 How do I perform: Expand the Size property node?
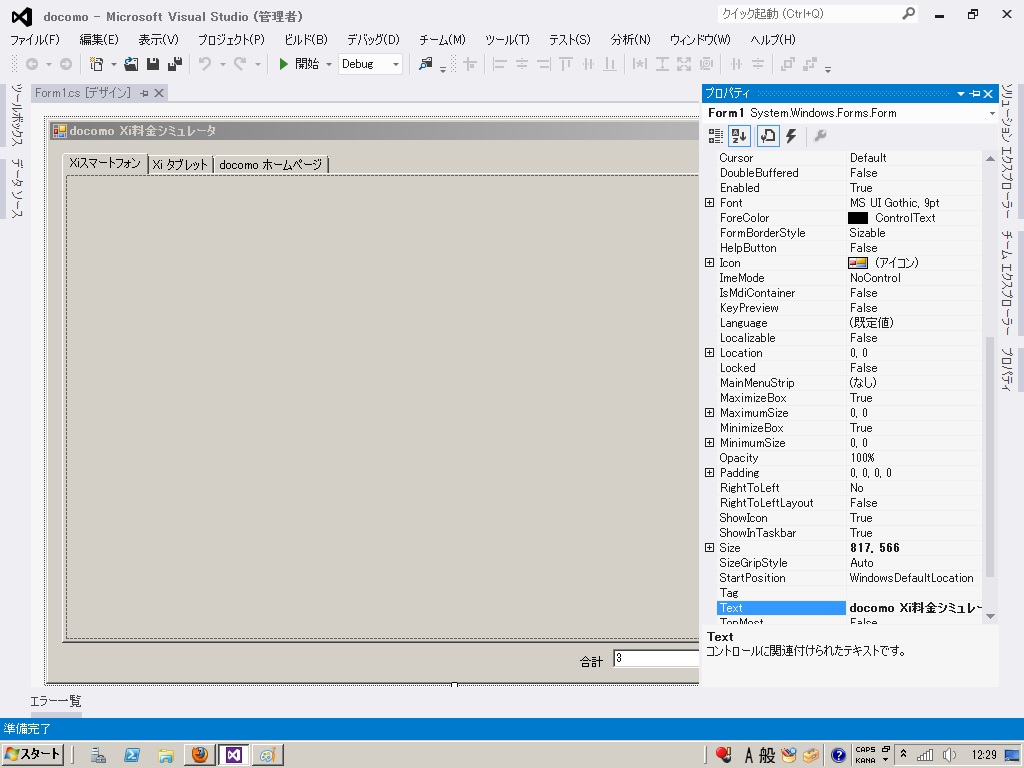710,548
